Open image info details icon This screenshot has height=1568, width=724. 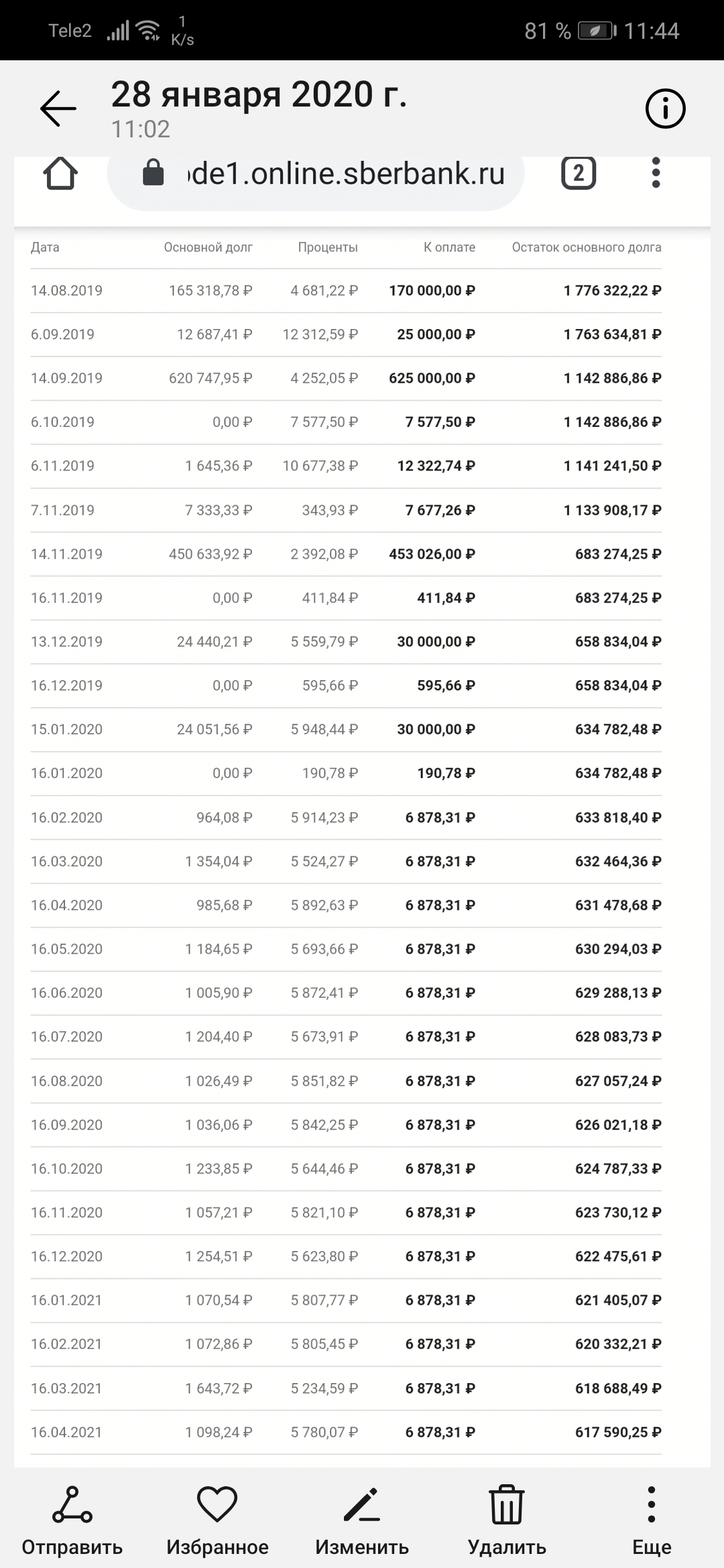[x=665, y=109]
